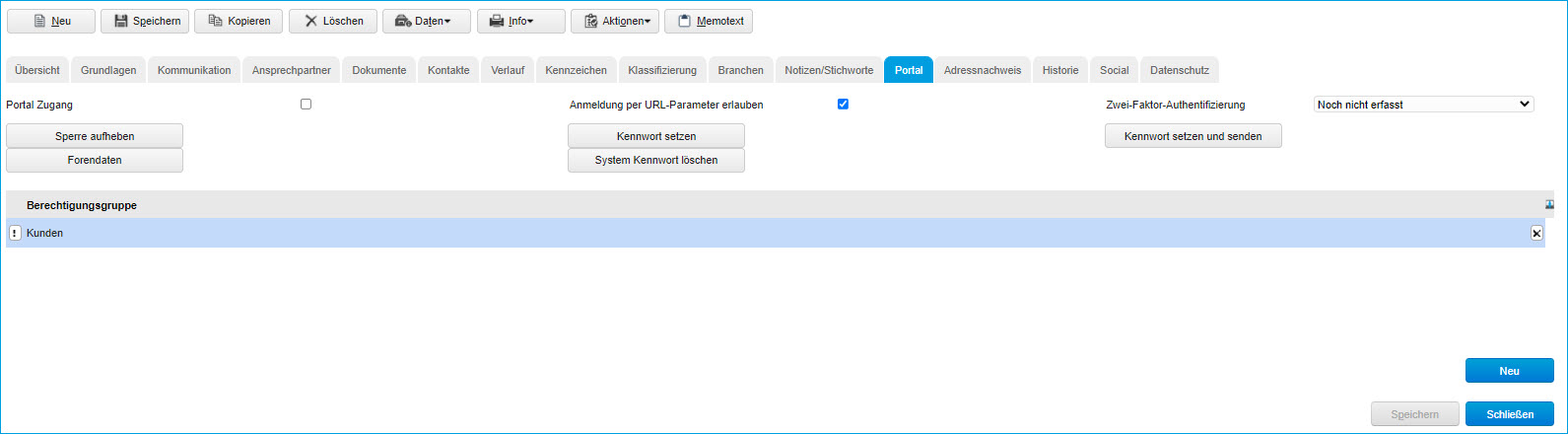Click Kennwort setzen und senden button
The image size is (1568, 434).
[1193, 135]
